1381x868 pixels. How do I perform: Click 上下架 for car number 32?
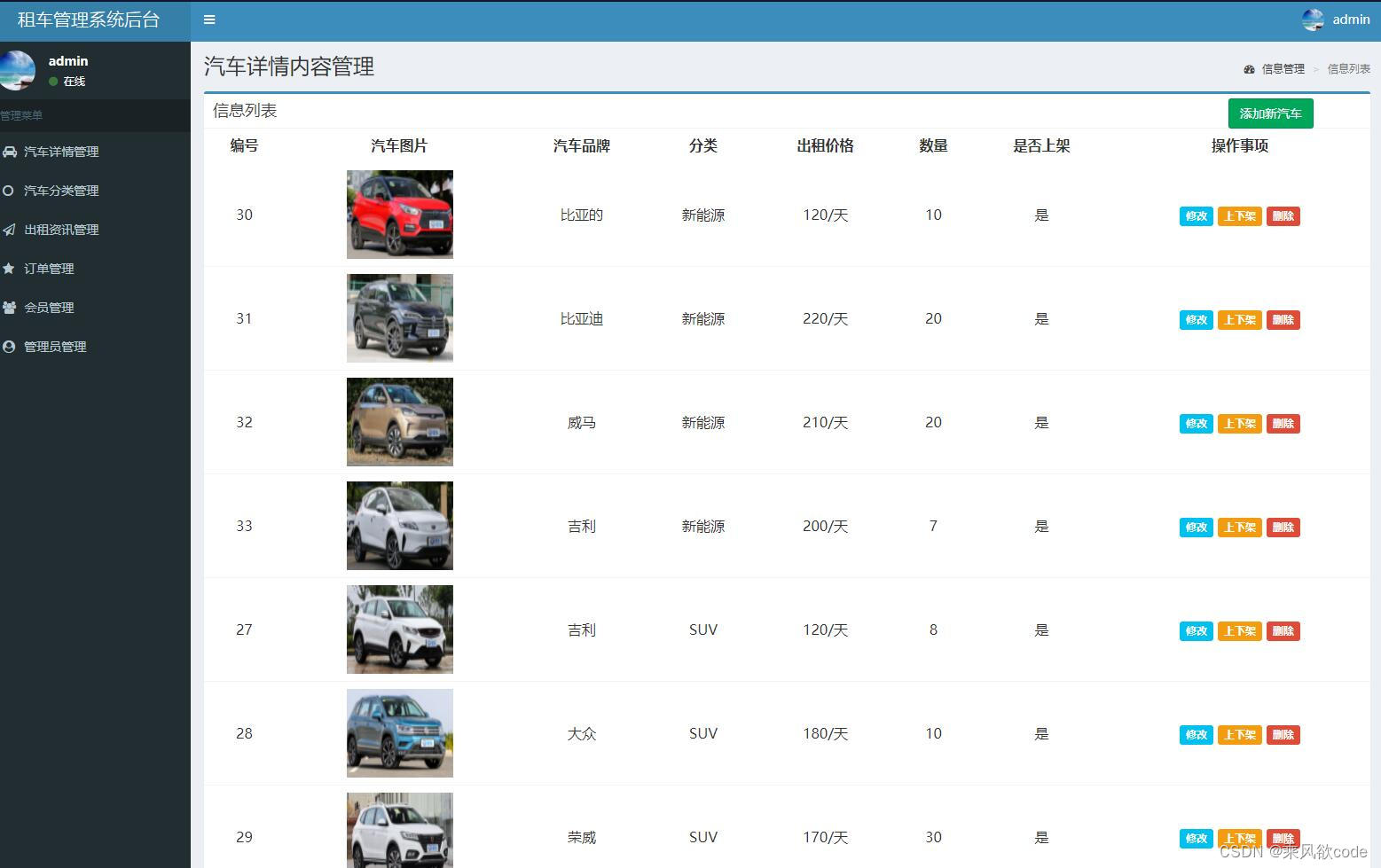pyautogui.click(x=1239, y=424)
